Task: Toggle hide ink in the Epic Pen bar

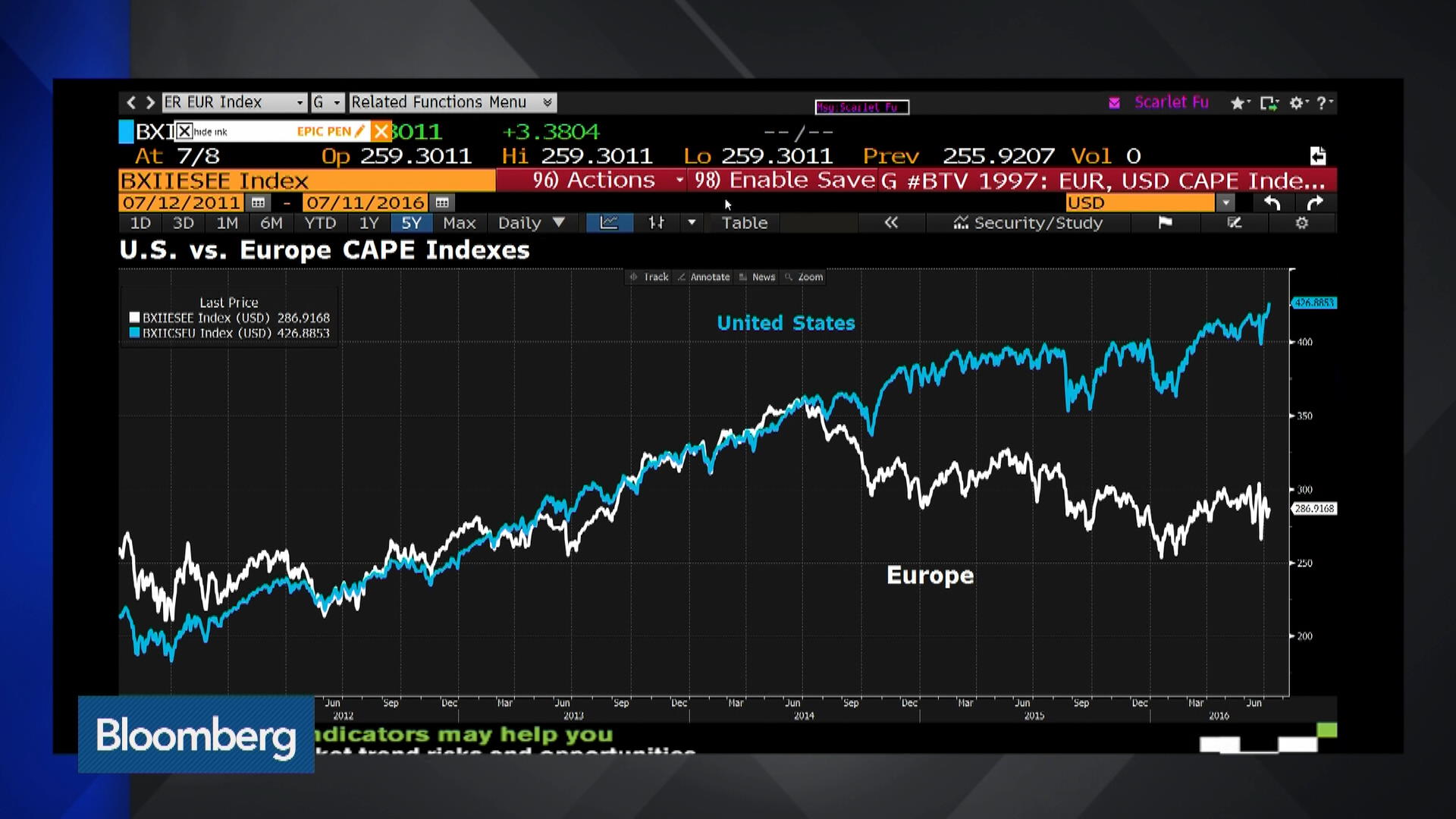Action: [184, 130]
